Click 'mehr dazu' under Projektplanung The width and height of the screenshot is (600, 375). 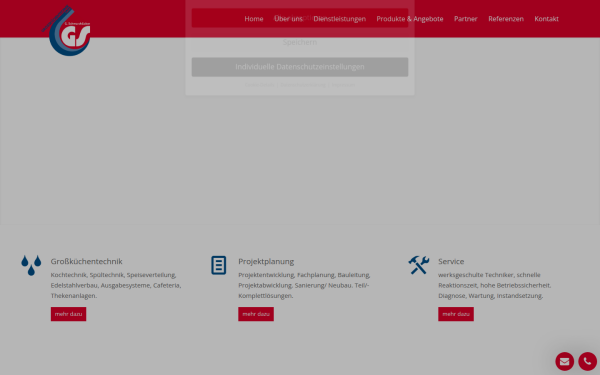[x=256, y=314]
